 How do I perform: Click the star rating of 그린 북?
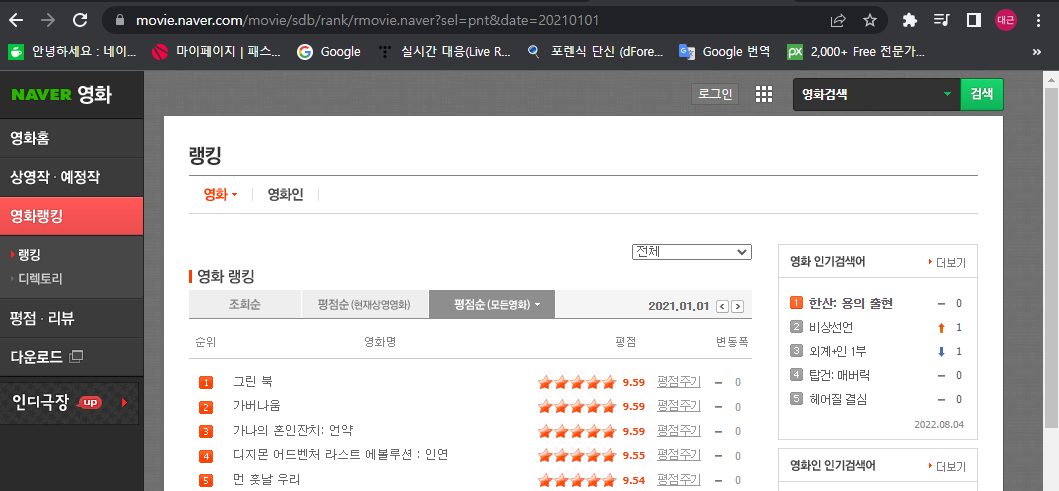click(577, 382)
